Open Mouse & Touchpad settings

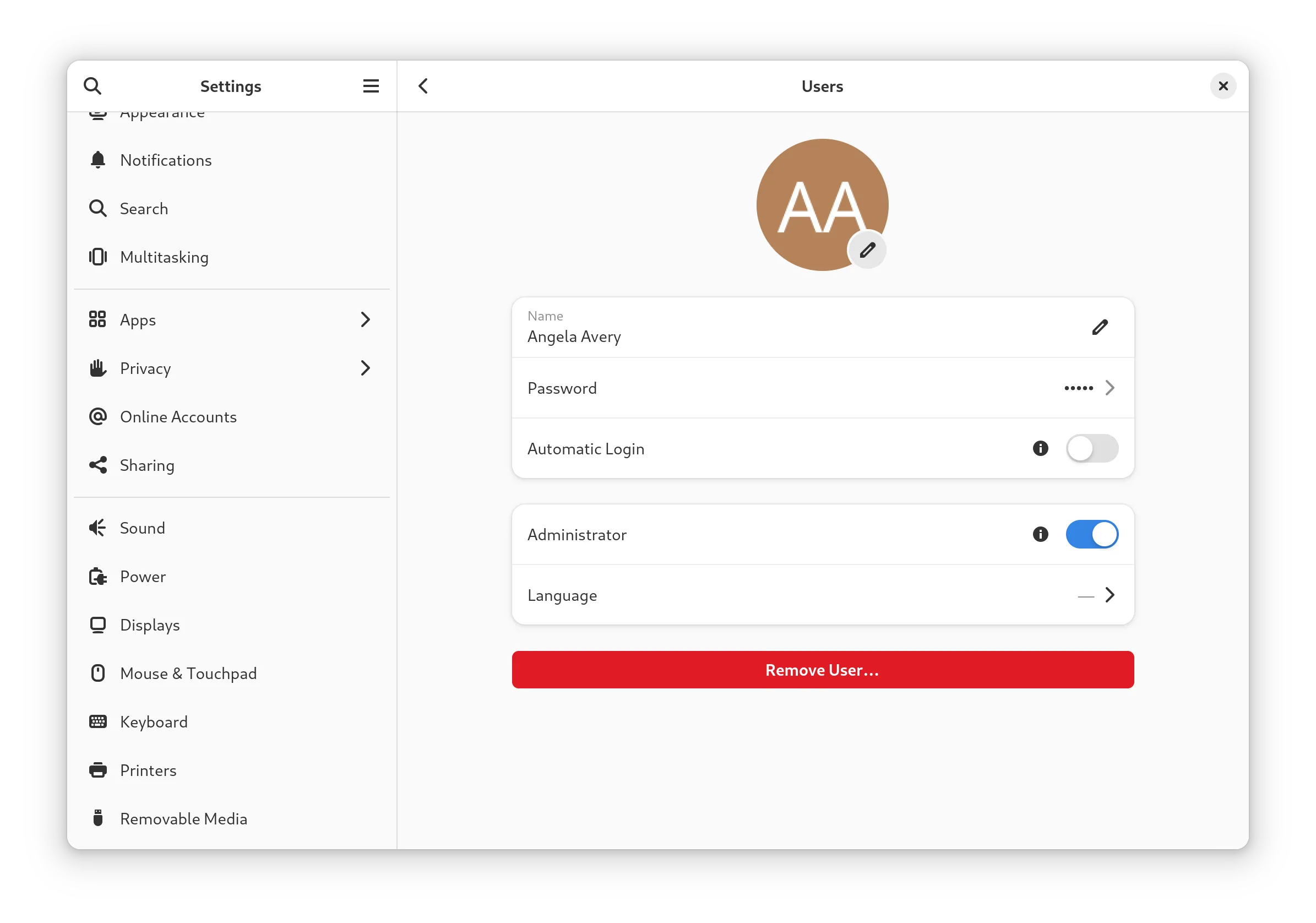[188, 674]
